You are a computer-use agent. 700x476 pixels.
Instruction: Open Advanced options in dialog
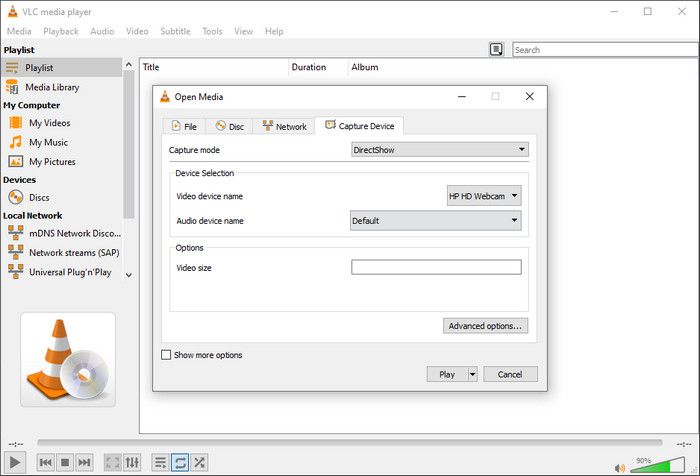pos(485,326)
